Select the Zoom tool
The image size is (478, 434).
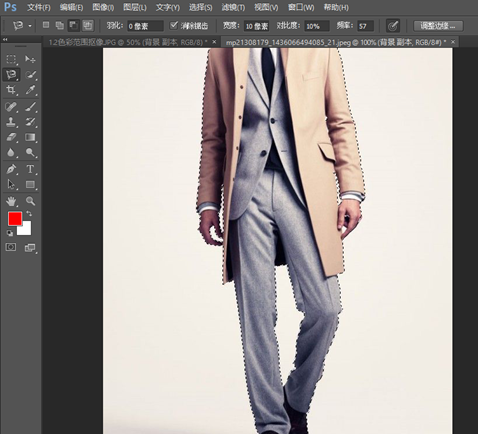(30, 201)
